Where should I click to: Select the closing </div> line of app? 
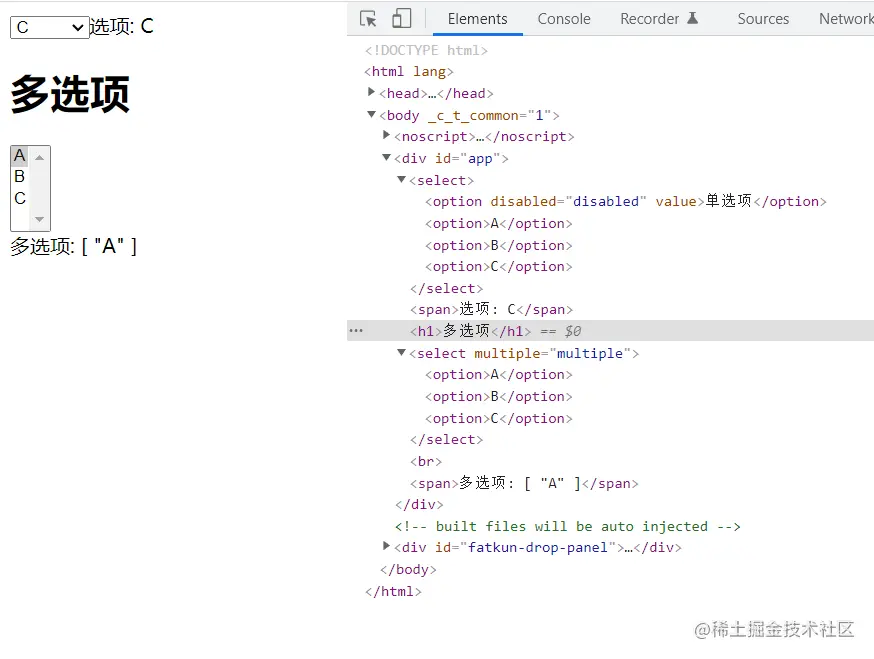(x=419, y=505)
